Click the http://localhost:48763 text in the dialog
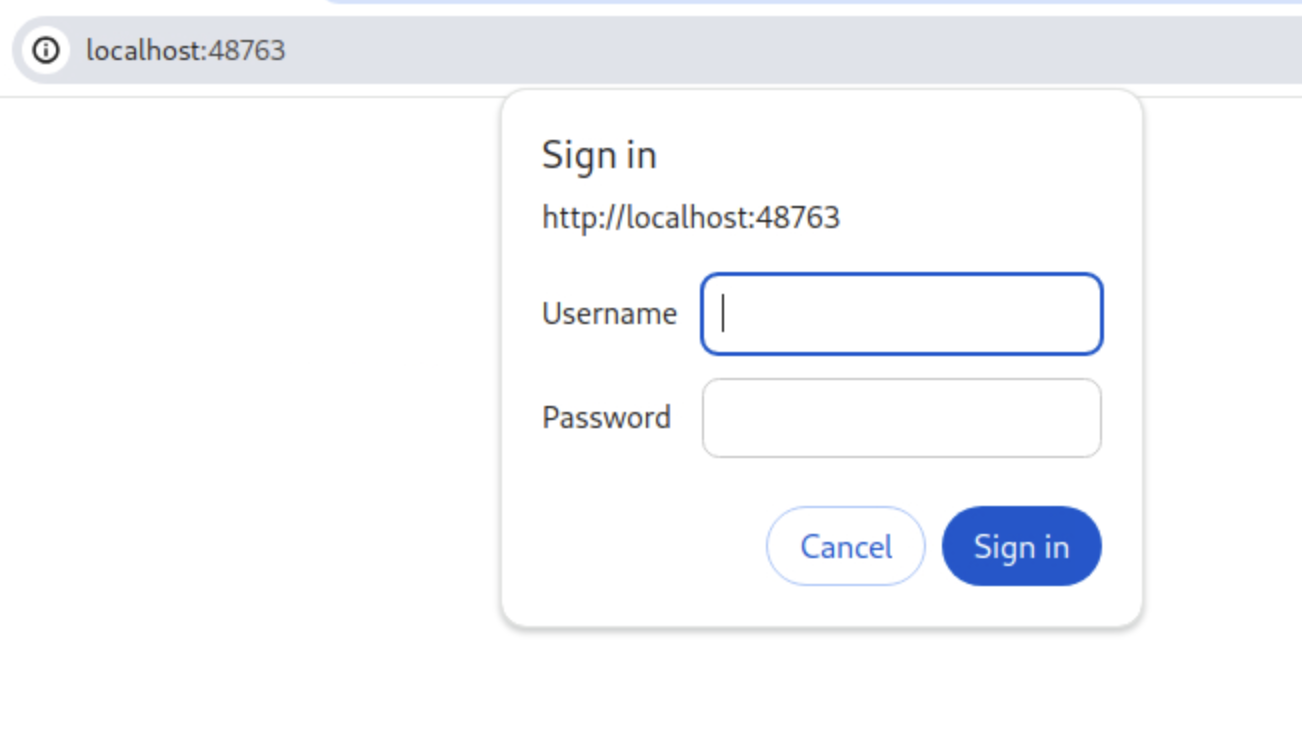1302x750 pixels. (x=691, y=217)
